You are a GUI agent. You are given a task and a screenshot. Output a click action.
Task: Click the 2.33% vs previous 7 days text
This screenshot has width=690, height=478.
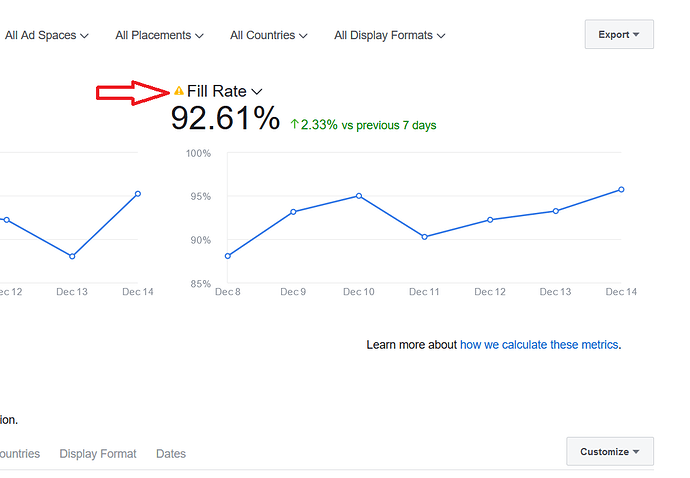coord(363,125)
